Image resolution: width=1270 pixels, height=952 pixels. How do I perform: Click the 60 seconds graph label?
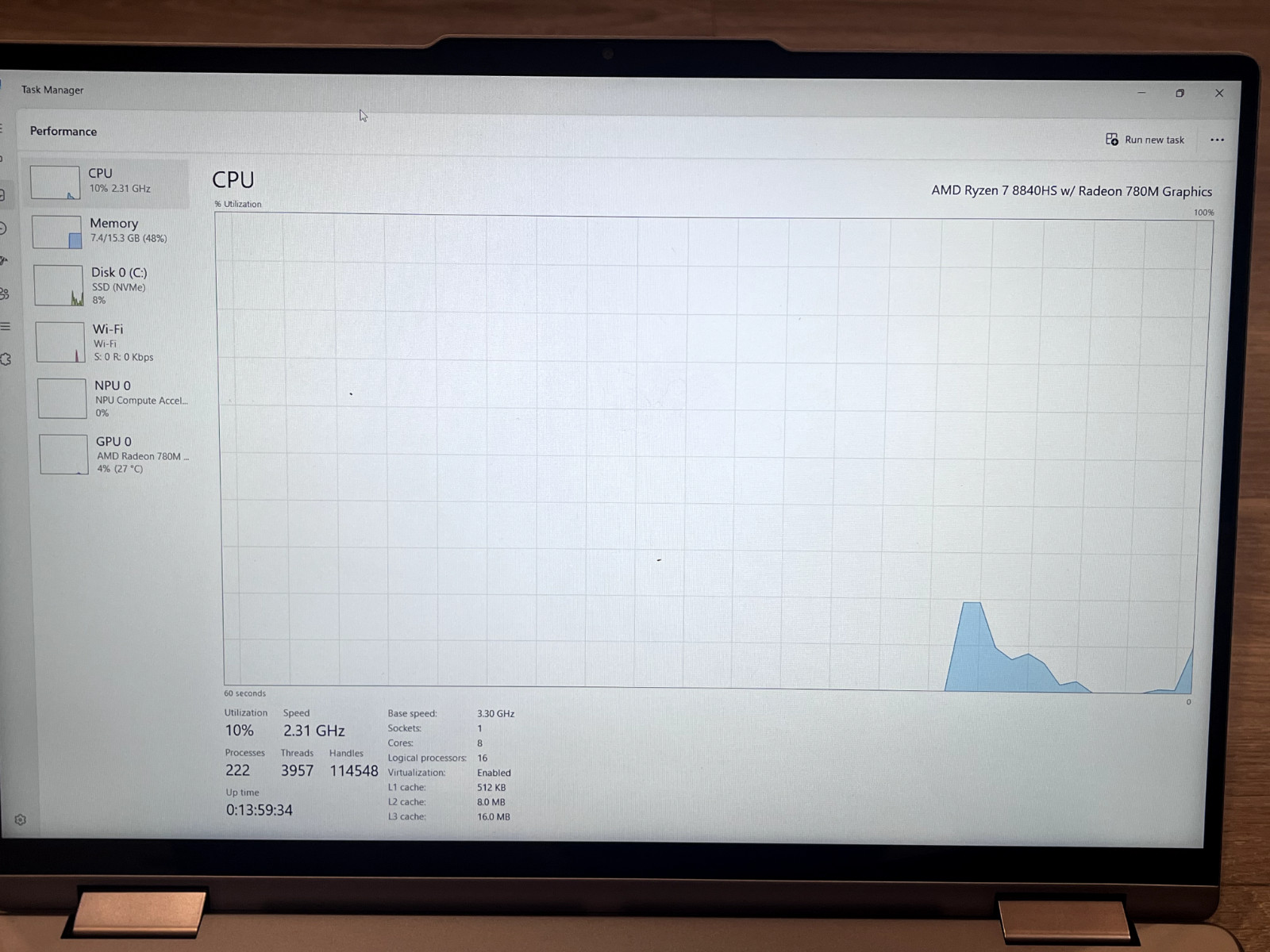pyautogui.click(x=244, y=693)
